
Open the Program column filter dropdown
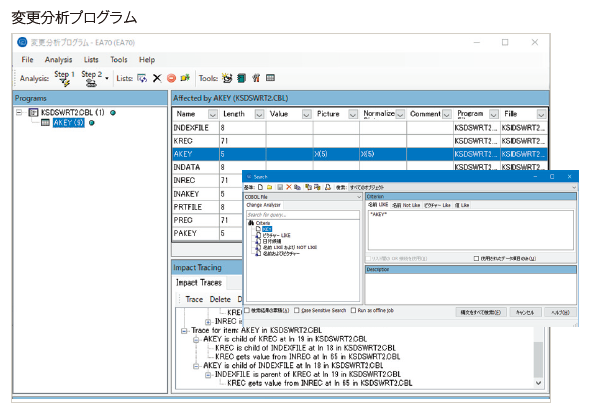[x=494, y=114]
